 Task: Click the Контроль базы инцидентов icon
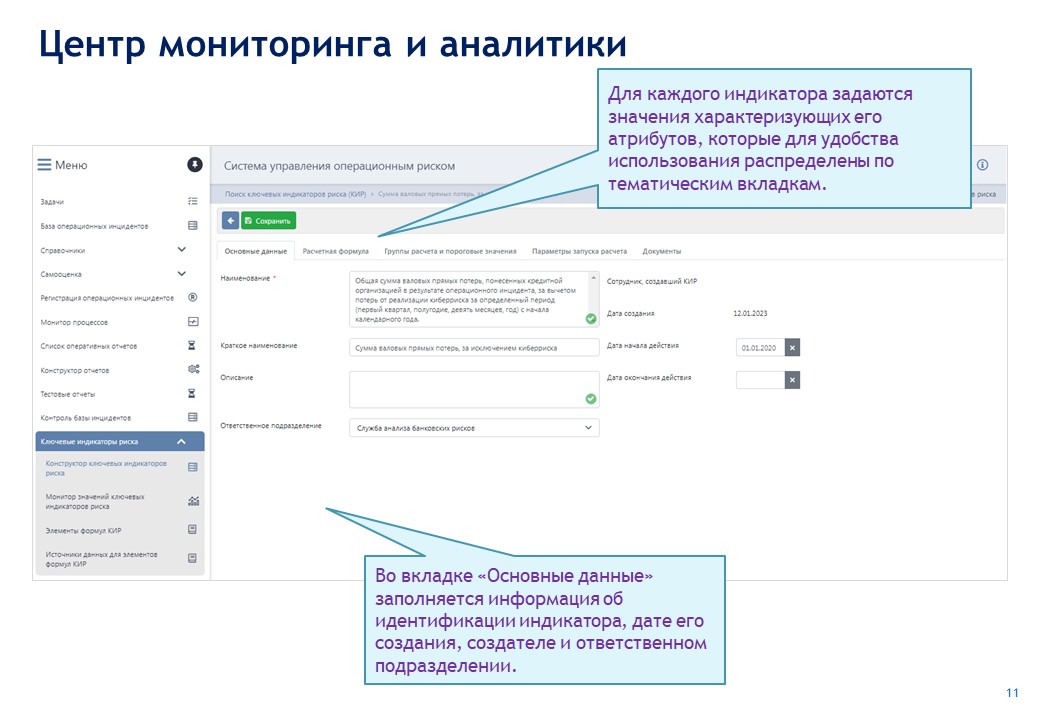[x=192, y=417]
